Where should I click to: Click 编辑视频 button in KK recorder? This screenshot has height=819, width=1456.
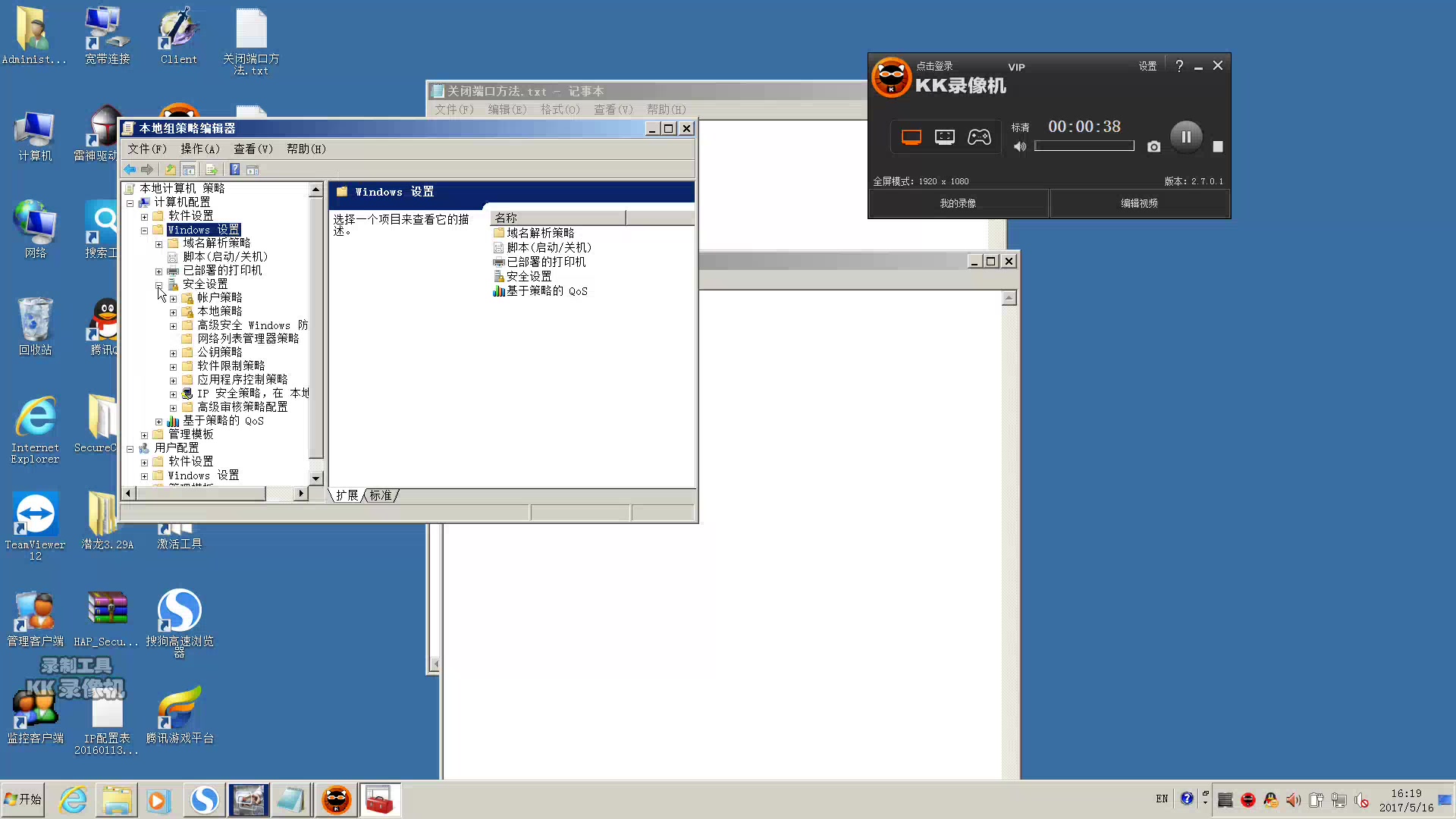coord(1139,203)
